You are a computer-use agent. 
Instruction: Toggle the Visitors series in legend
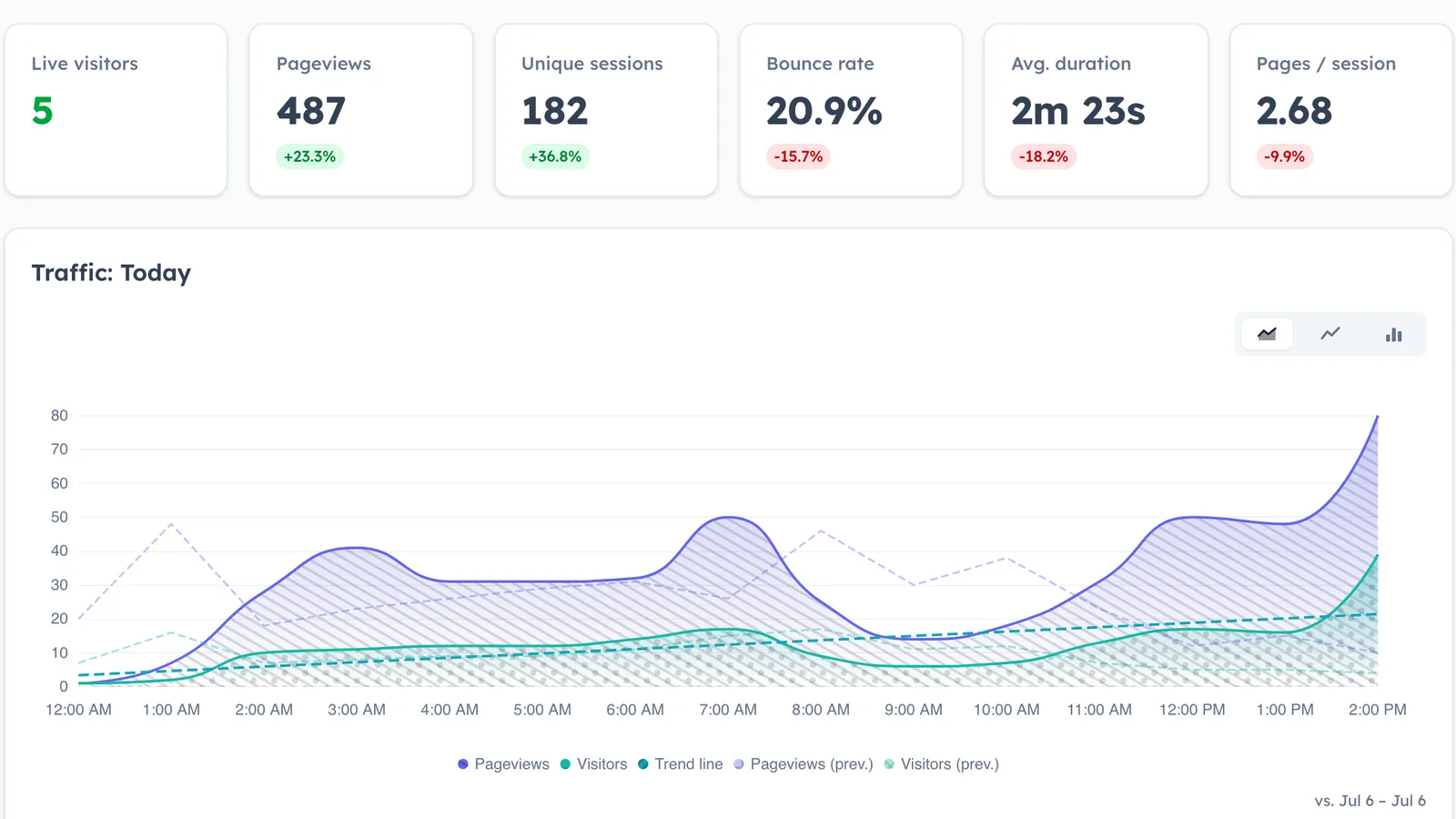click(x=593, y=764)
